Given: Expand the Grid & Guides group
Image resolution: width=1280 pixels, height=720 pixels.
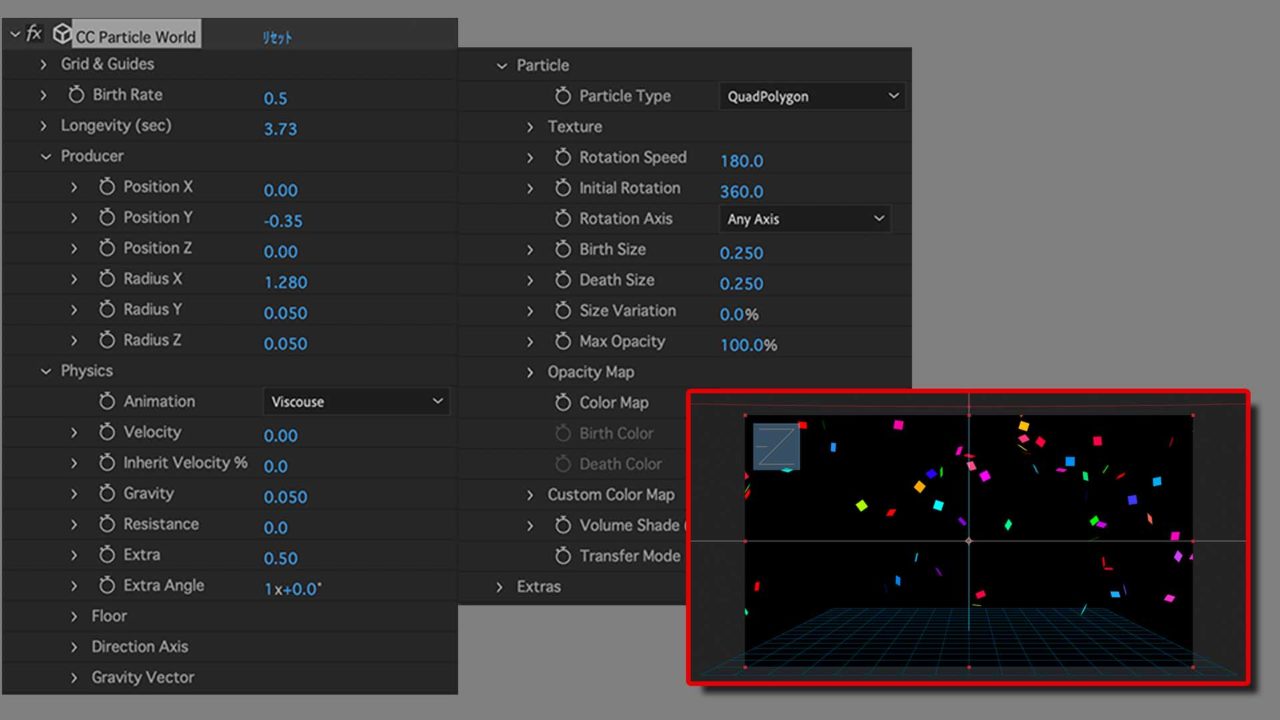Looking at the screenshot, I should point(43,64).
